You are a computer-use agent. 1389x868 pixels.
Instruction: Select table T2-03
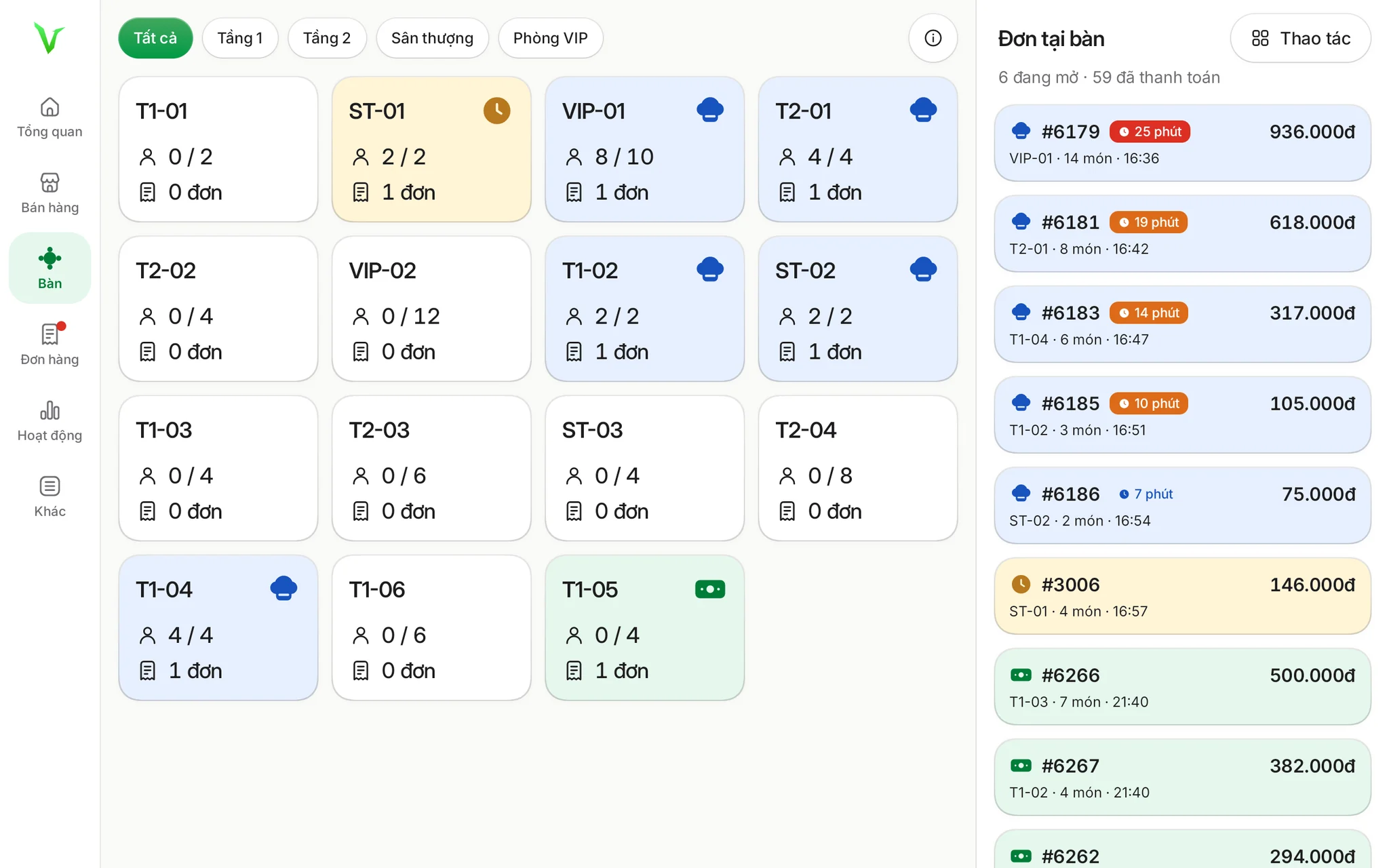coord(431,468)
